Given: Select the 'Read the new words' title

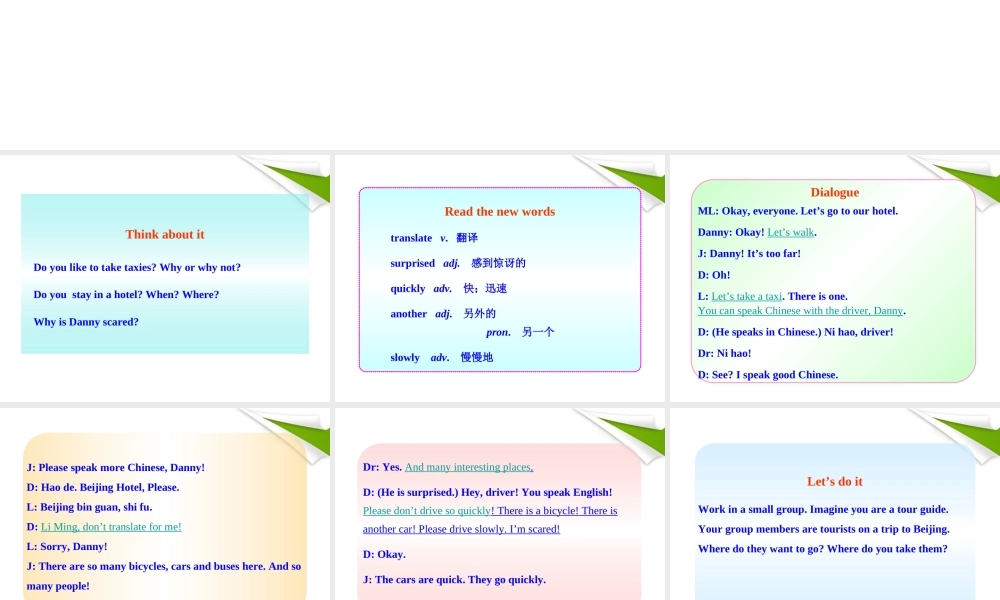Looking at the screenshot, I should tap(499, 211).
